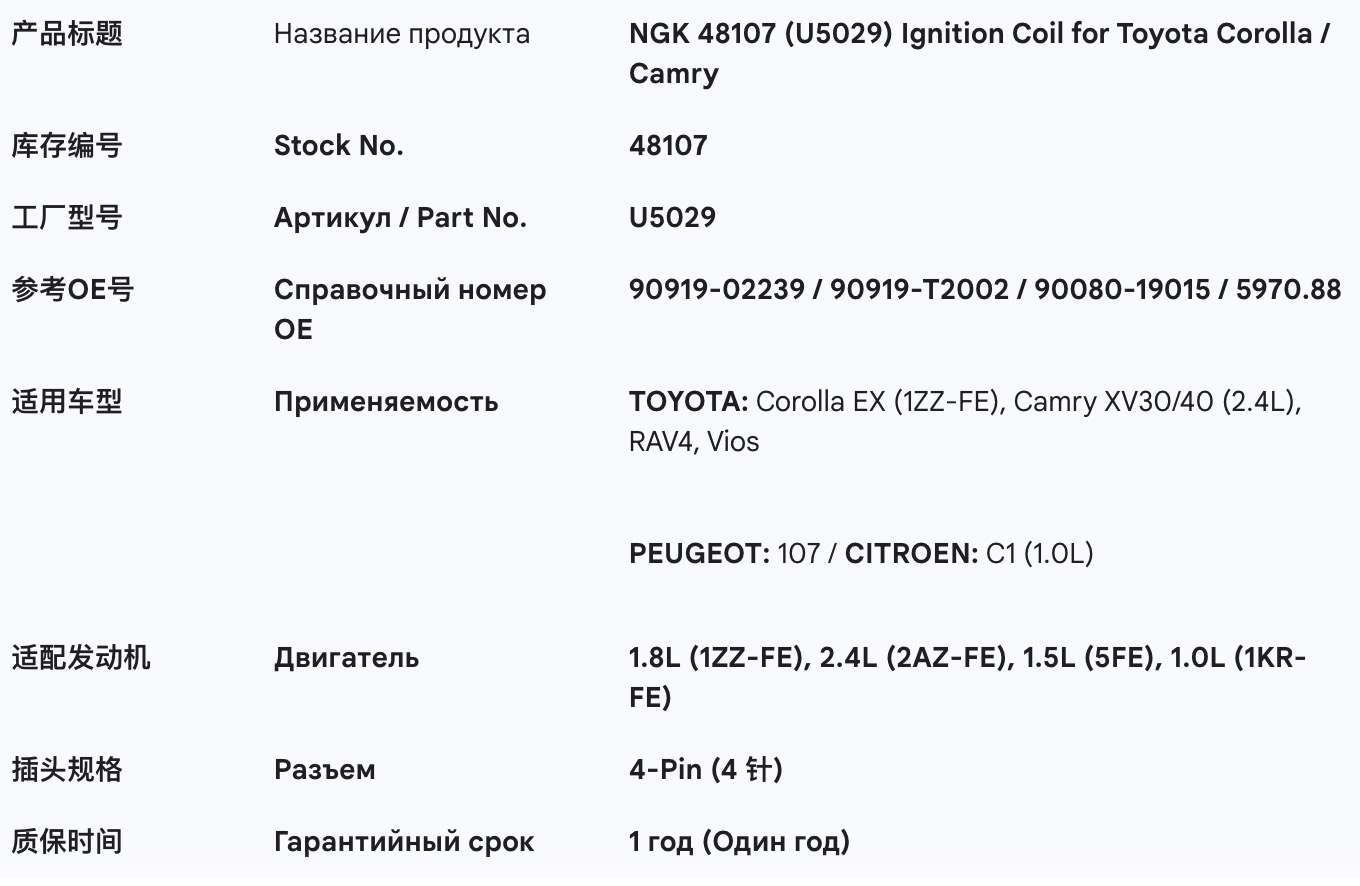Select the U5029 value in the Part No. row
The image size is (1360, 886).
click(672, 218)
